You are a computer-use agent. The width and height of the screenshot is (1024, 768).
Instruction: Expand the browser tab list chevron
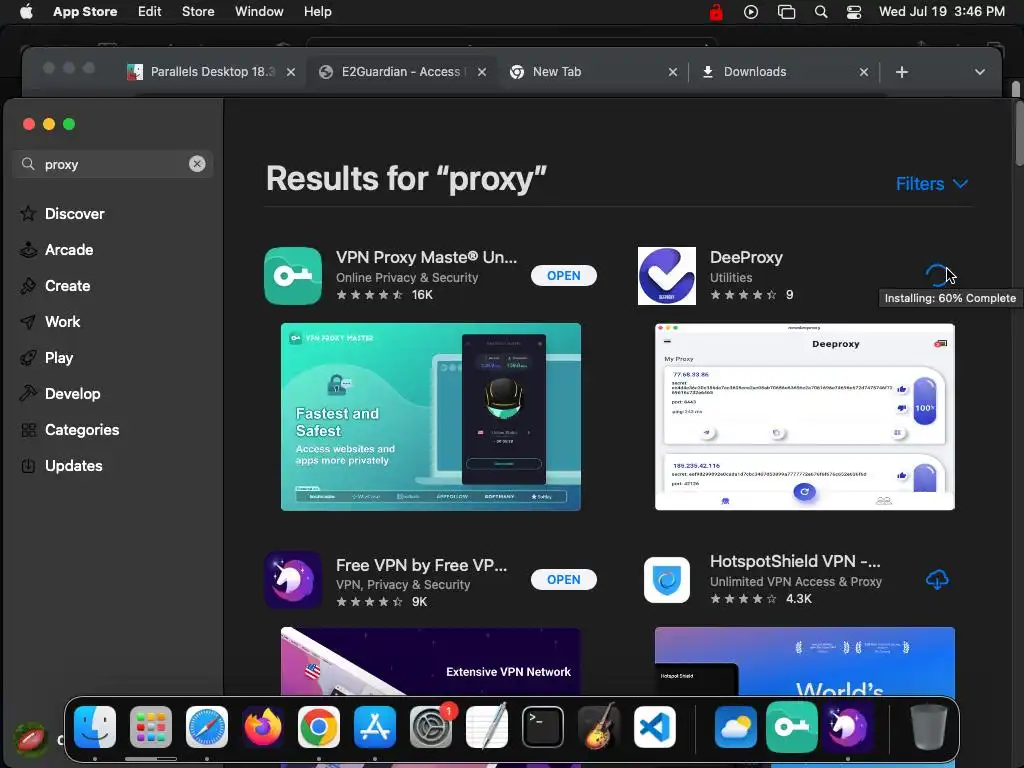point(980,72)
